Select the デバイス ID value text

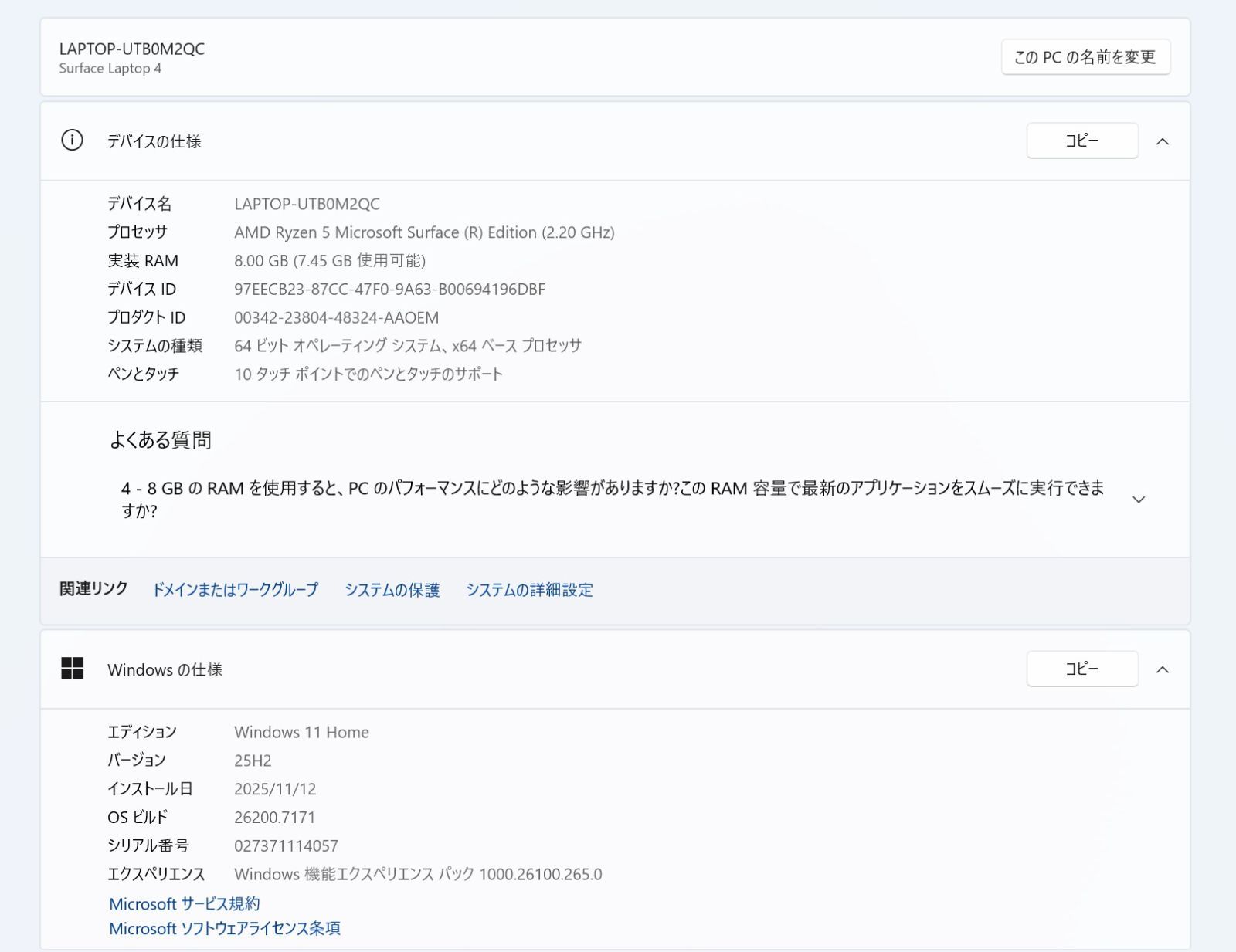pos(390,289)
